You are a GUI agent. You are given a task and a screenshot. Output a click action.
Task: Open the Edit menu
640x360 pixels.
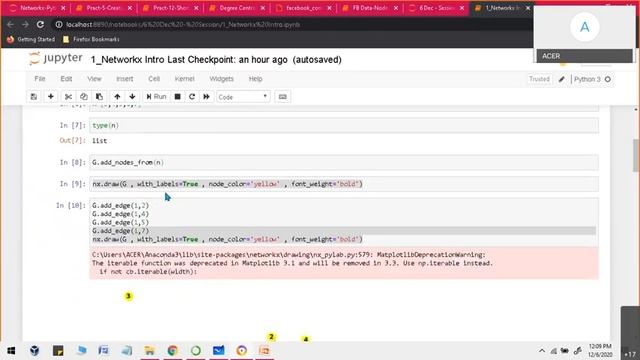pos(66,79)
